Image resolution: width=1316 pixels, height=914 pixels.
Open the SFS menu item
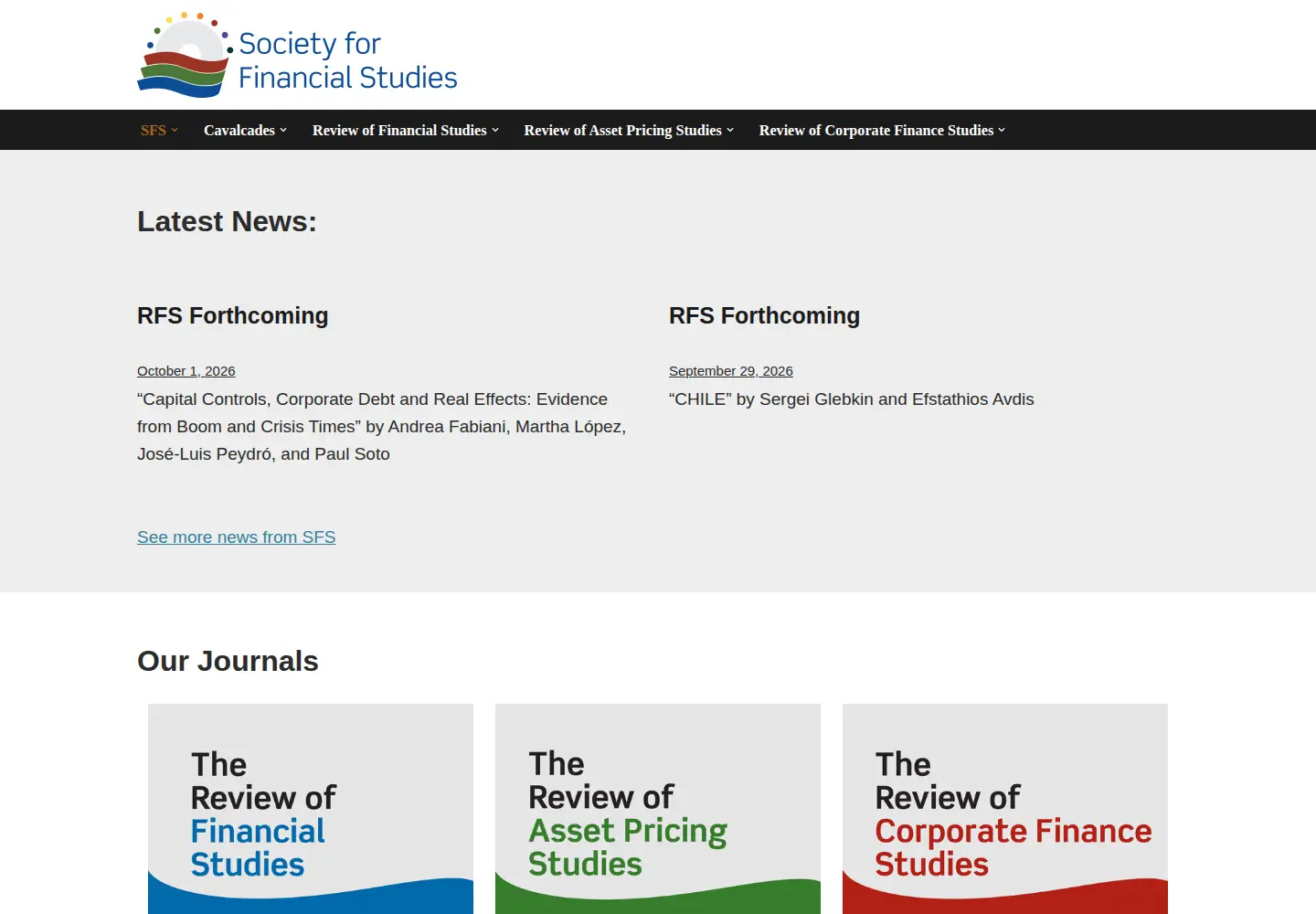pyautogui.click(x=154, y=130)
